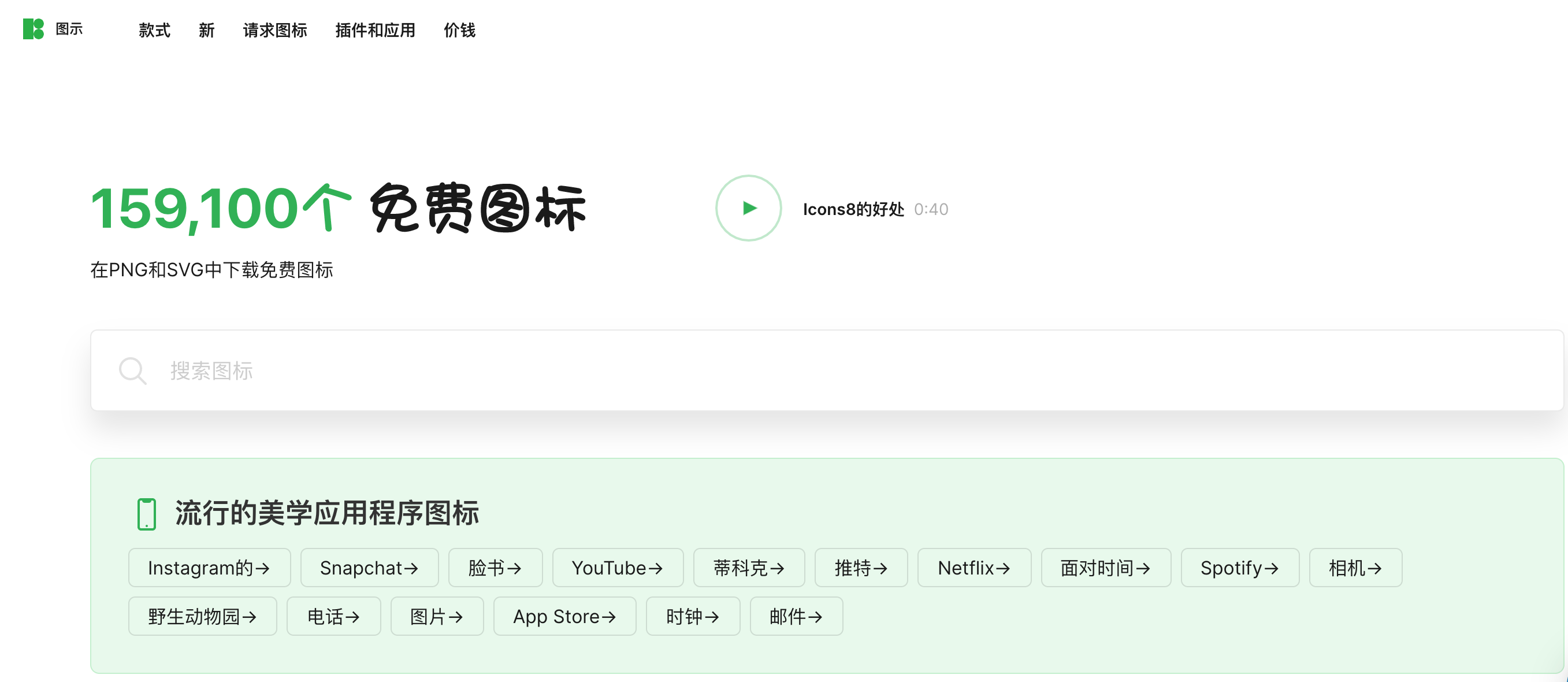Click the green Icons8 logo icon
Image resolution: width=1568 pixels, height=682 pixels.
pyautogui.click(x=33, y=29)
